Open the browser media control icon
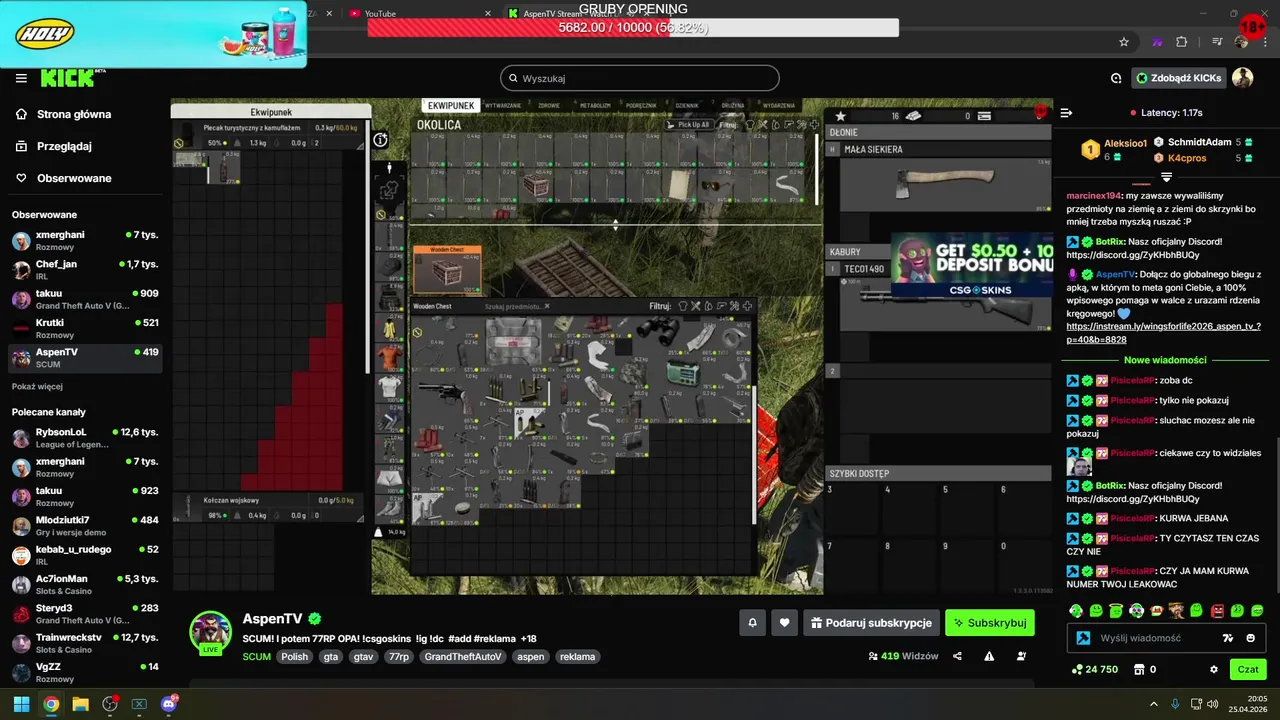The image size is (1280, 720). click(x=1216, y=42)
